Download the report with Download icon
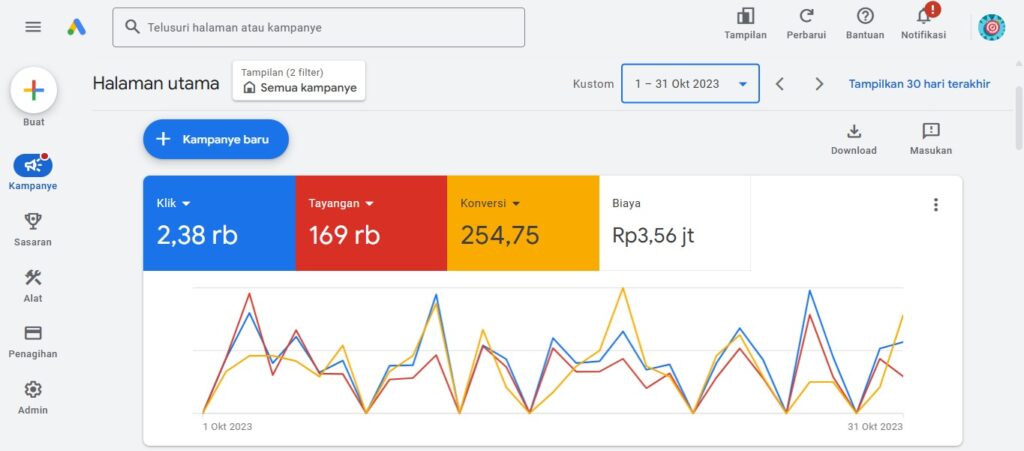This screenshot has width=1024, height=451. tap(853, 131)
